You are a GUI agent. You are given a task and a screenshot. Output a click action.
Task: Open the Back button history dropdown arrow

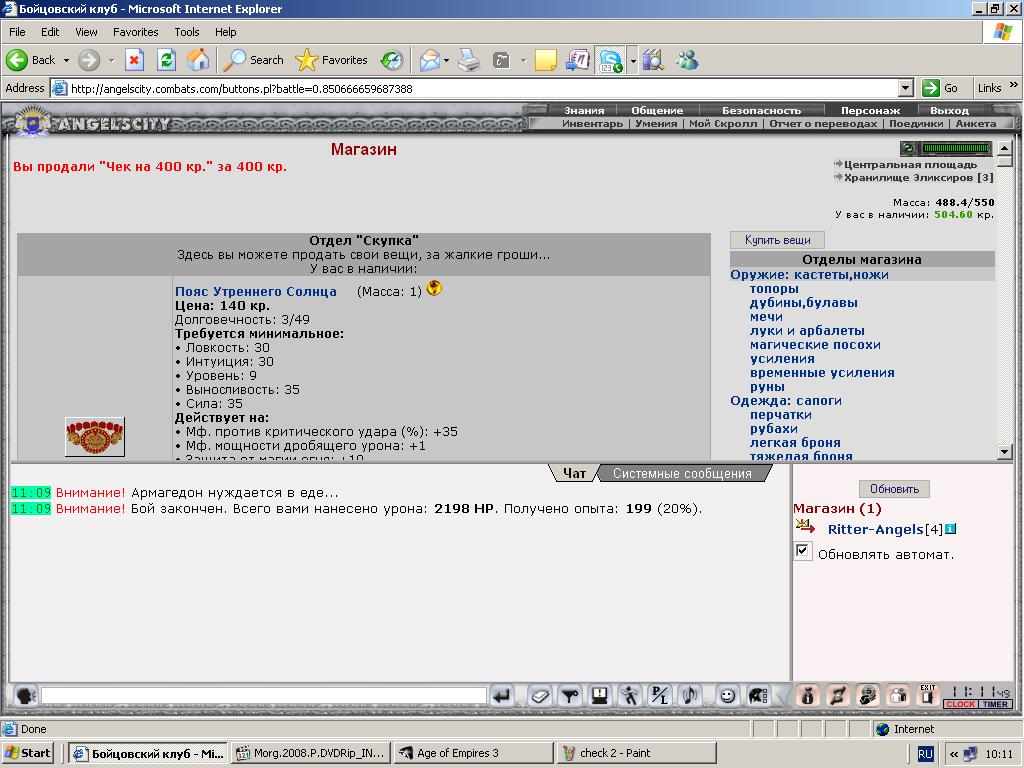tap(66, 60)
